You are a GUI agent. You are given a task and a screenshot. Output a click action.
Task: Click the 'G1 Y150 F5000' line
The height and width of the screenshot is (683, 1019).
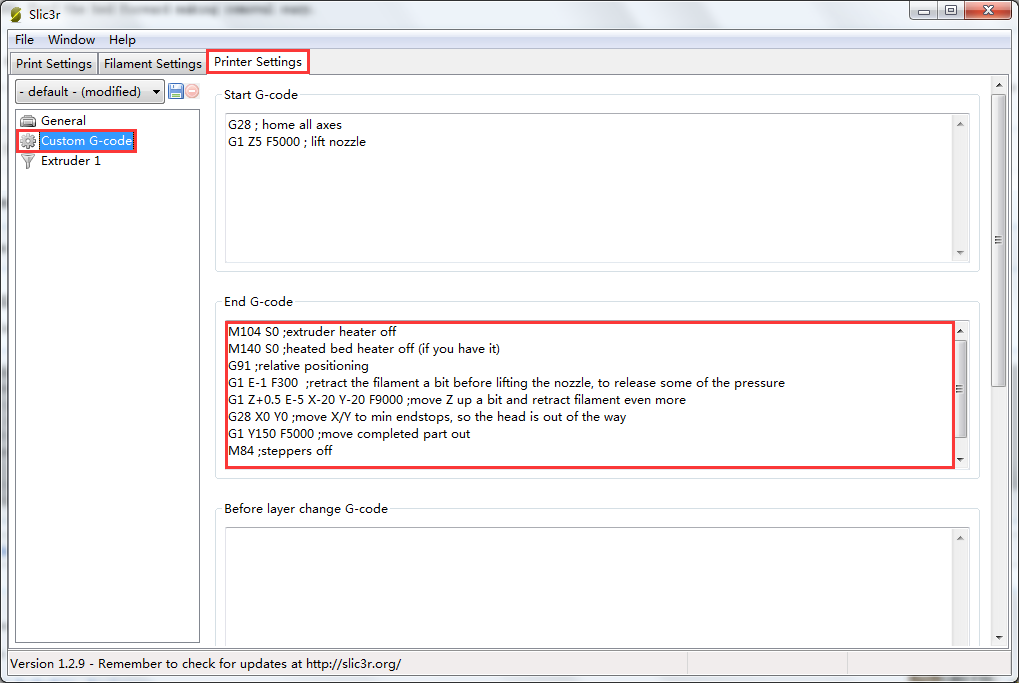tap(349, 434)
